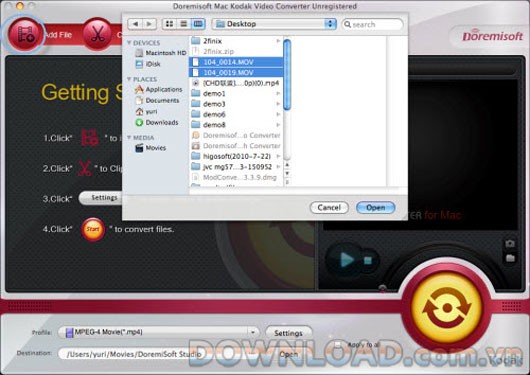Click Start icon in Getting Started step 4
The width and height of the screenshot is (530, 375).
click(93, 229)
